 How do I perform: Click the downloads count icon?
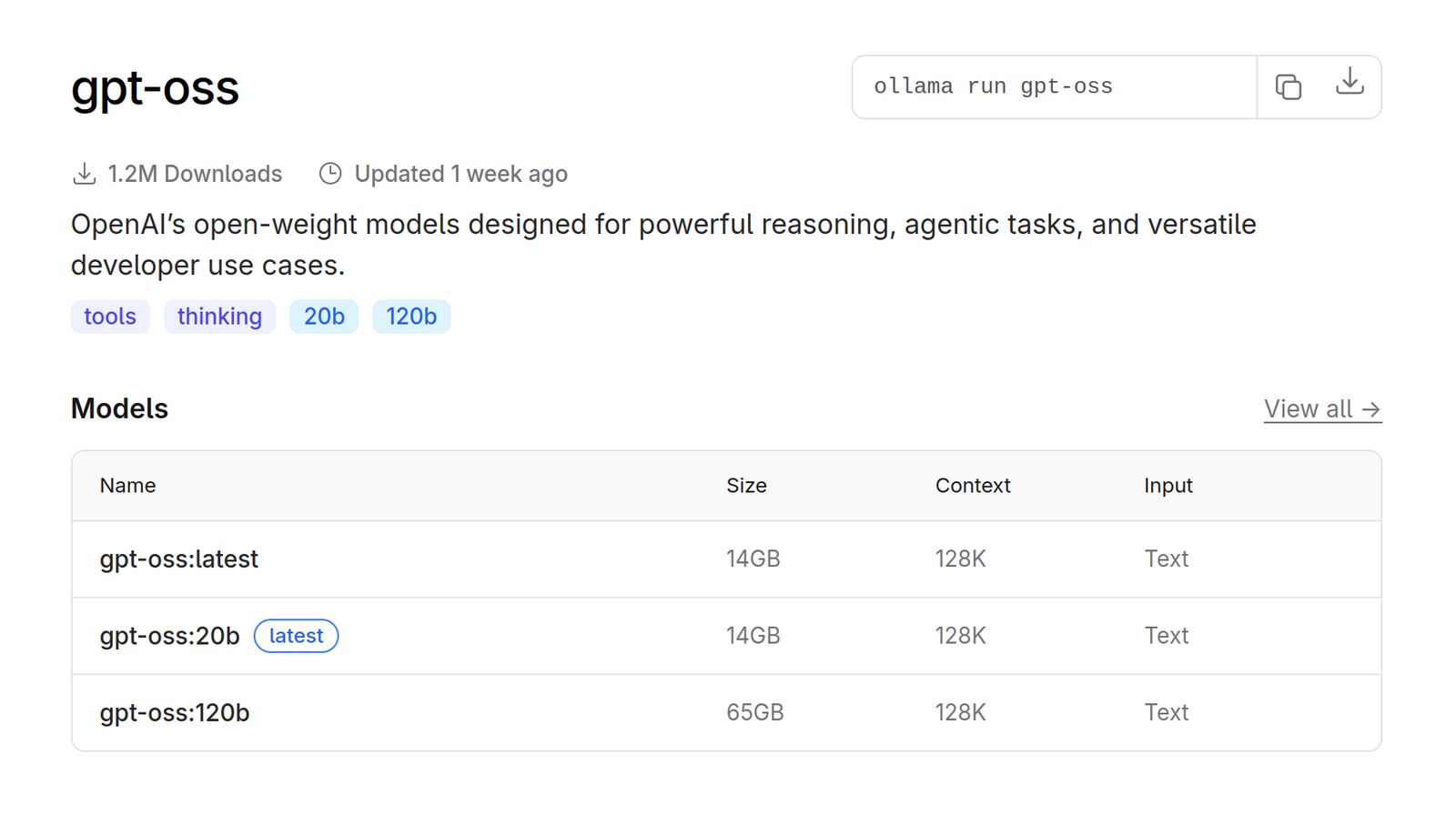coord(84,174)
